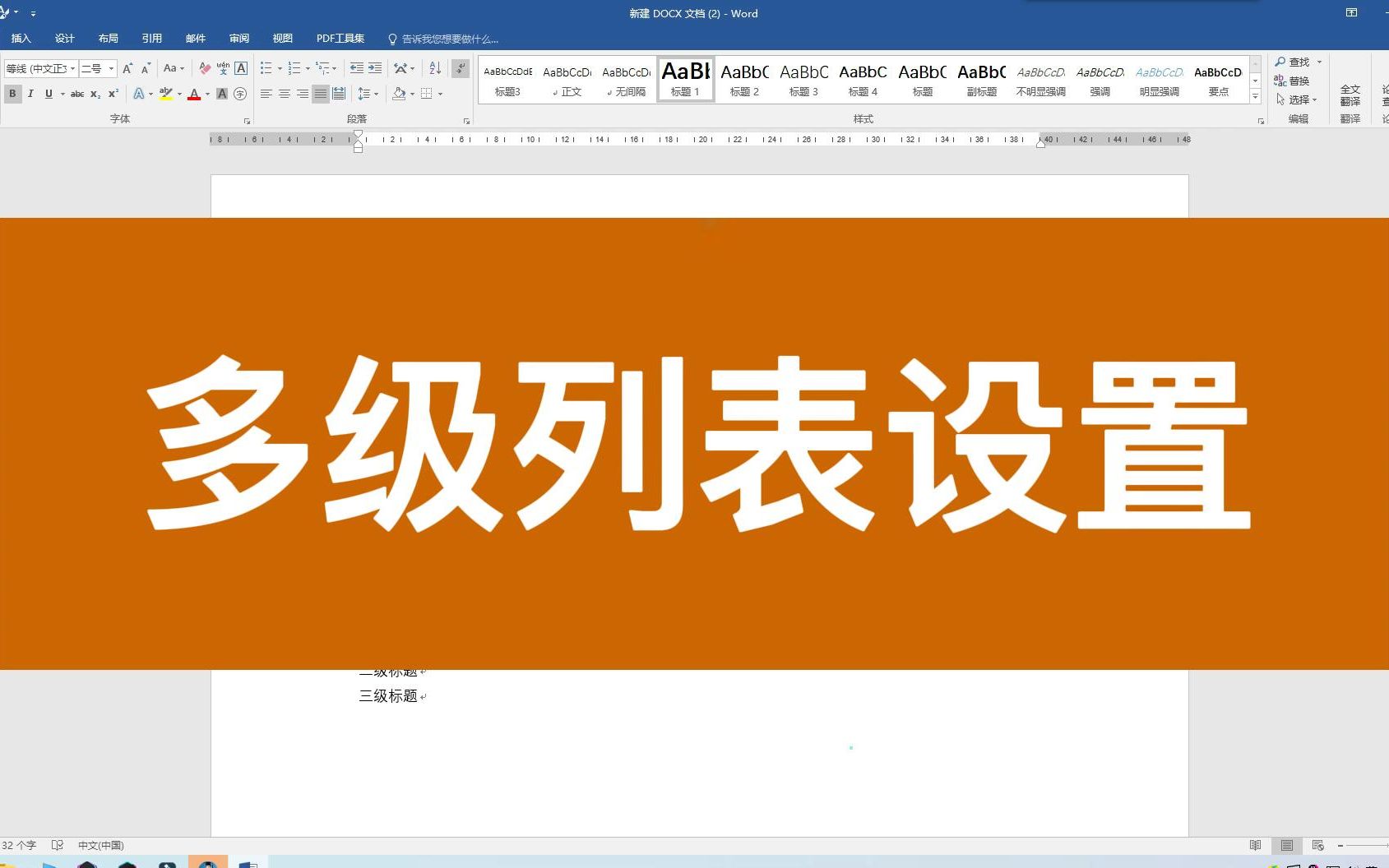Open font size dropdown

click(111, 68)
